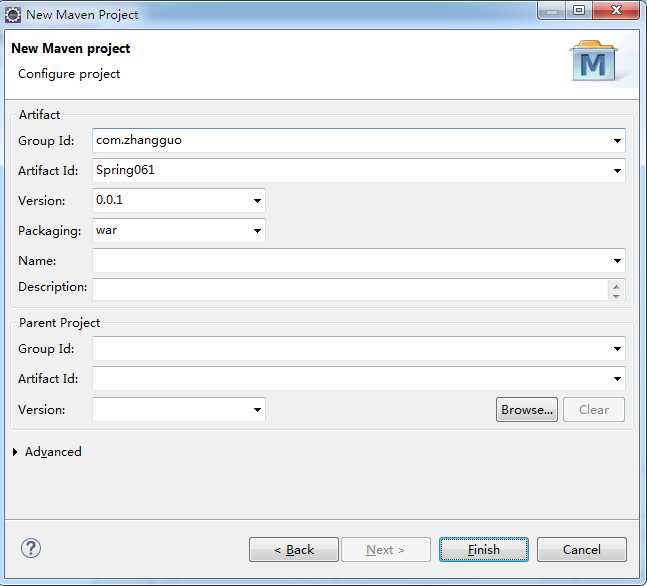Click the Next > button
Screen dimensions: 647x586
point(386,550)
